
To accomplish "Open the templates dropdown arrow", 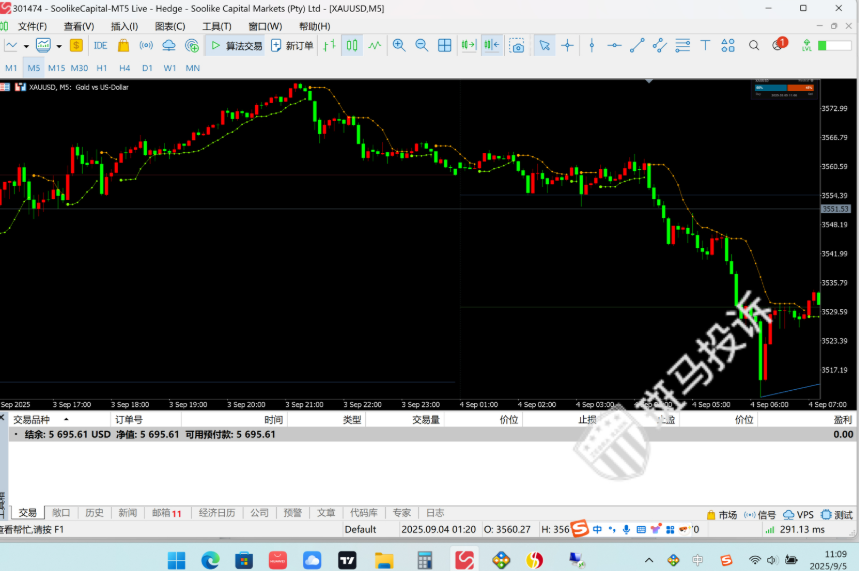I will [59, 45].
